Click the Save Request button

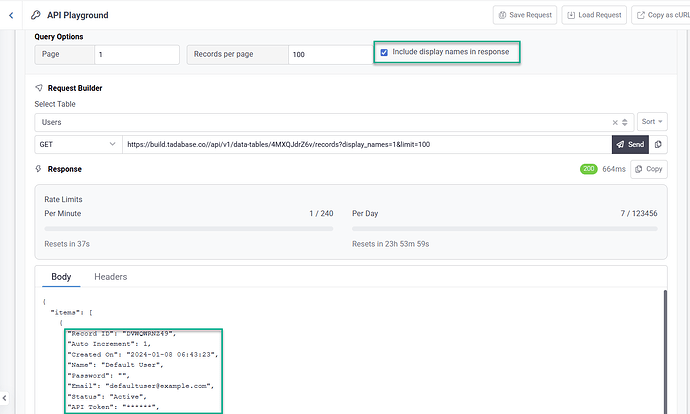524,15
